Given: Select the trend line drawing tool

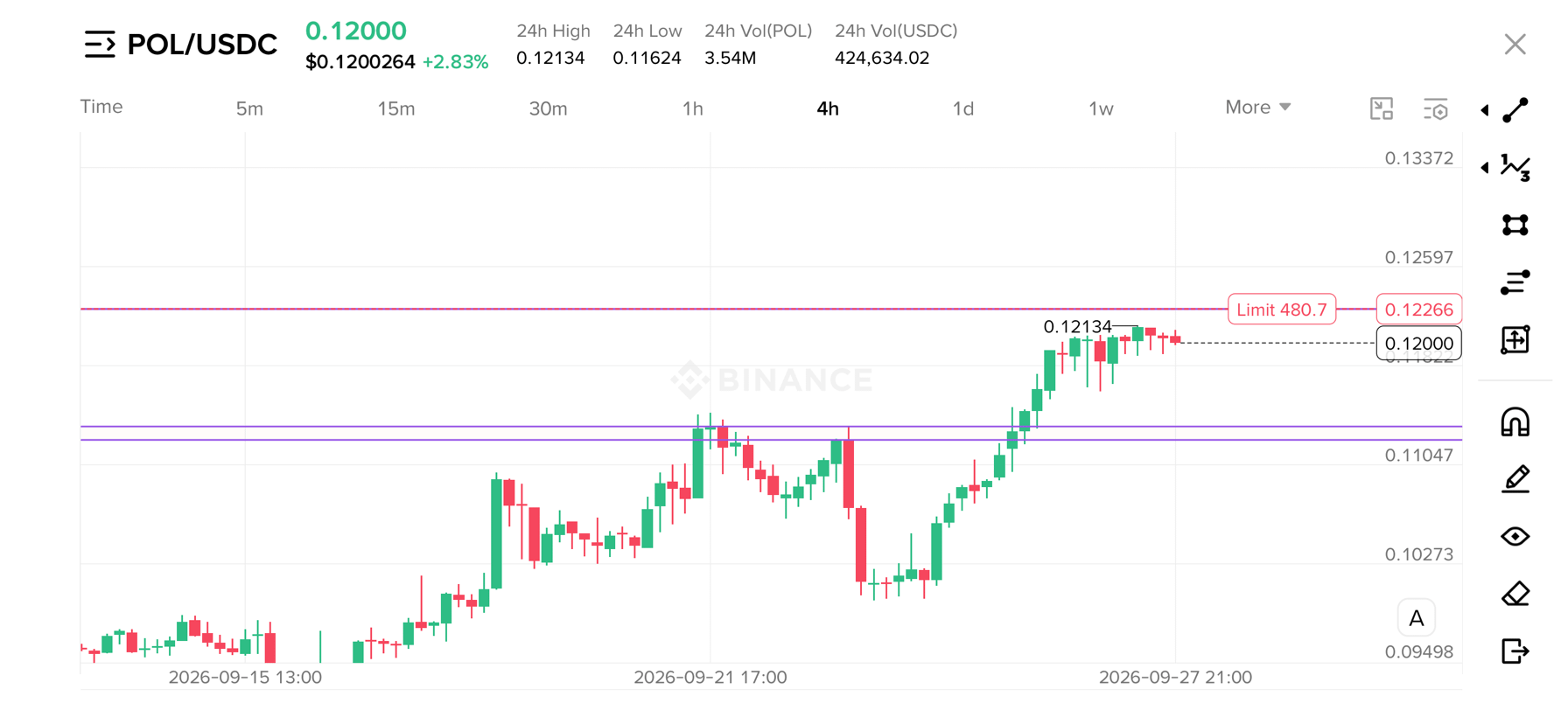Looking at the screenshot, I should pyautogui.click(x=1515, y=110).
